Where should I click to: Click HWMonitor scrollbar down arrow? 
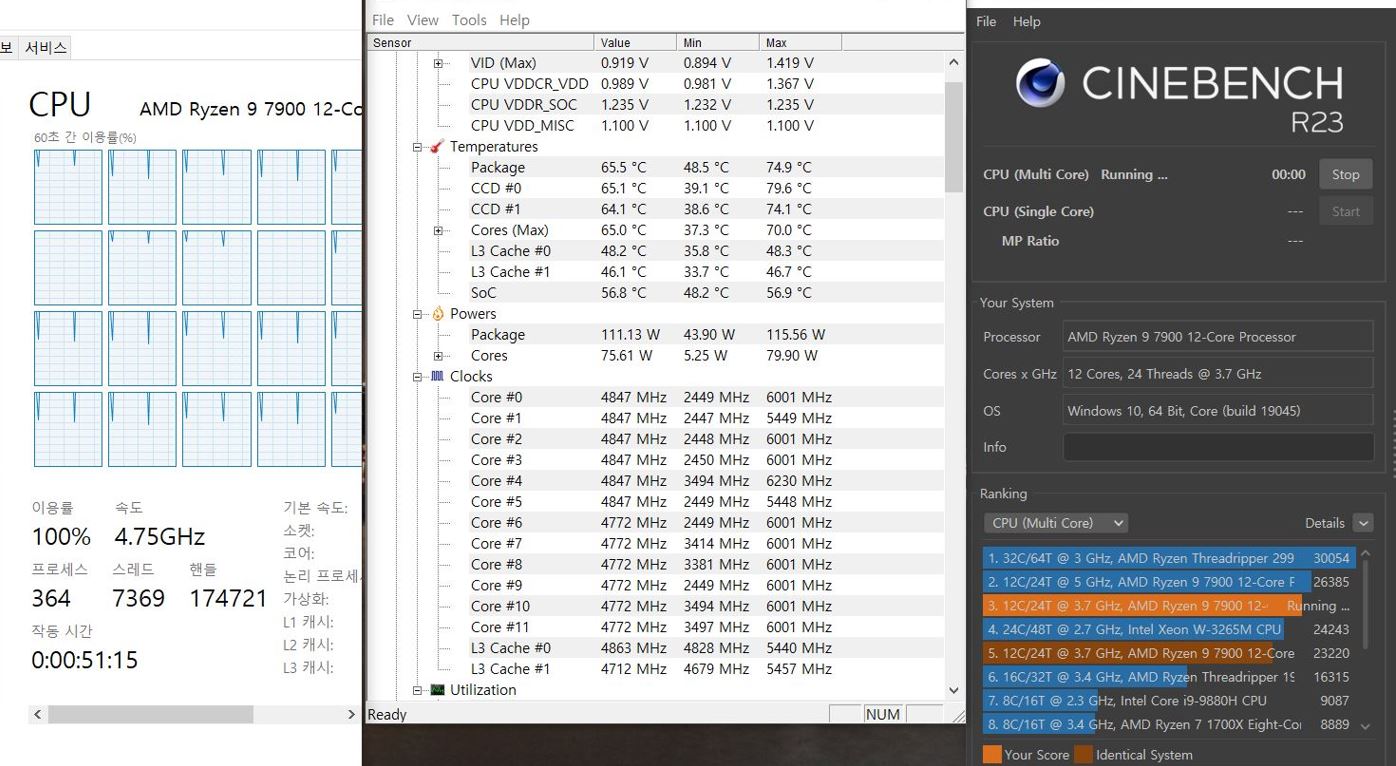tap(953, 690)
